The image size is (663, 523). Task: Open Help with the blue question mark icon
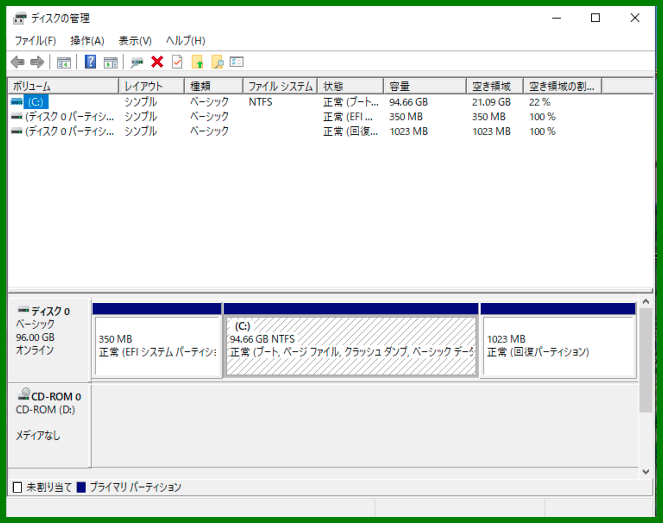click(x=90, y=62)
